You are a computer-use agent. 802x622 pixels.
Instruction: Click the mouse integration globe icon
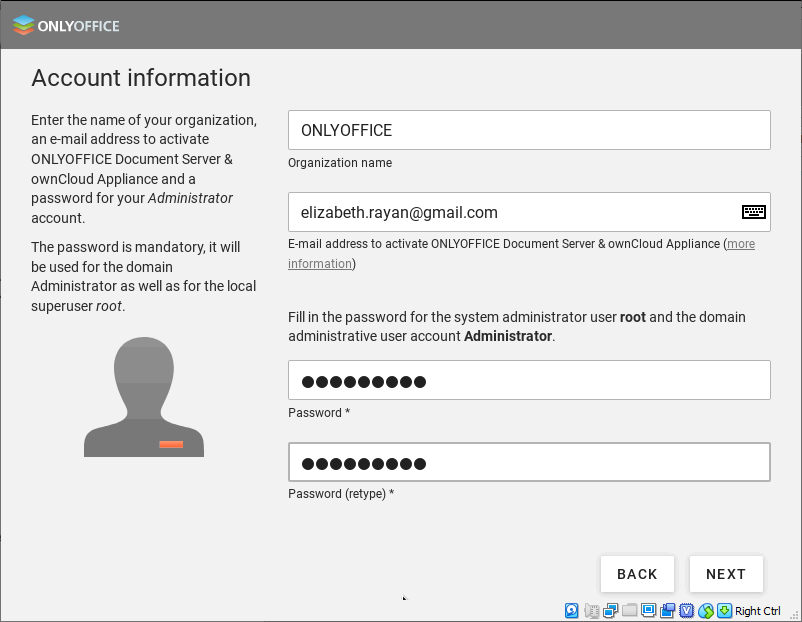706,611
